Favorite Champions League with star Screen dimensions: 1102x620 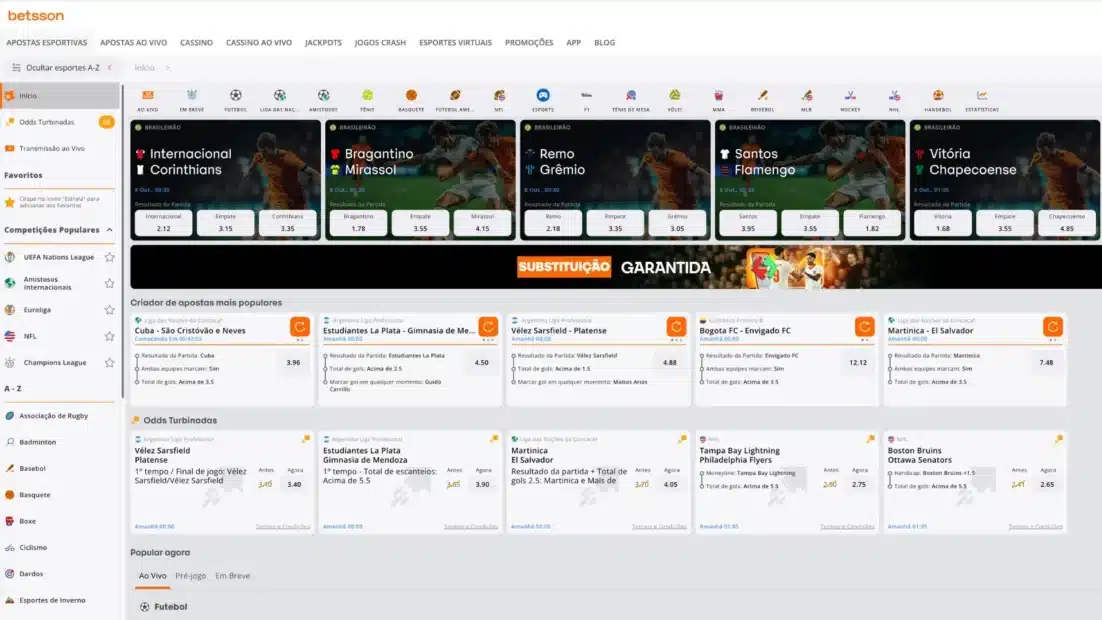coord(110,363)
